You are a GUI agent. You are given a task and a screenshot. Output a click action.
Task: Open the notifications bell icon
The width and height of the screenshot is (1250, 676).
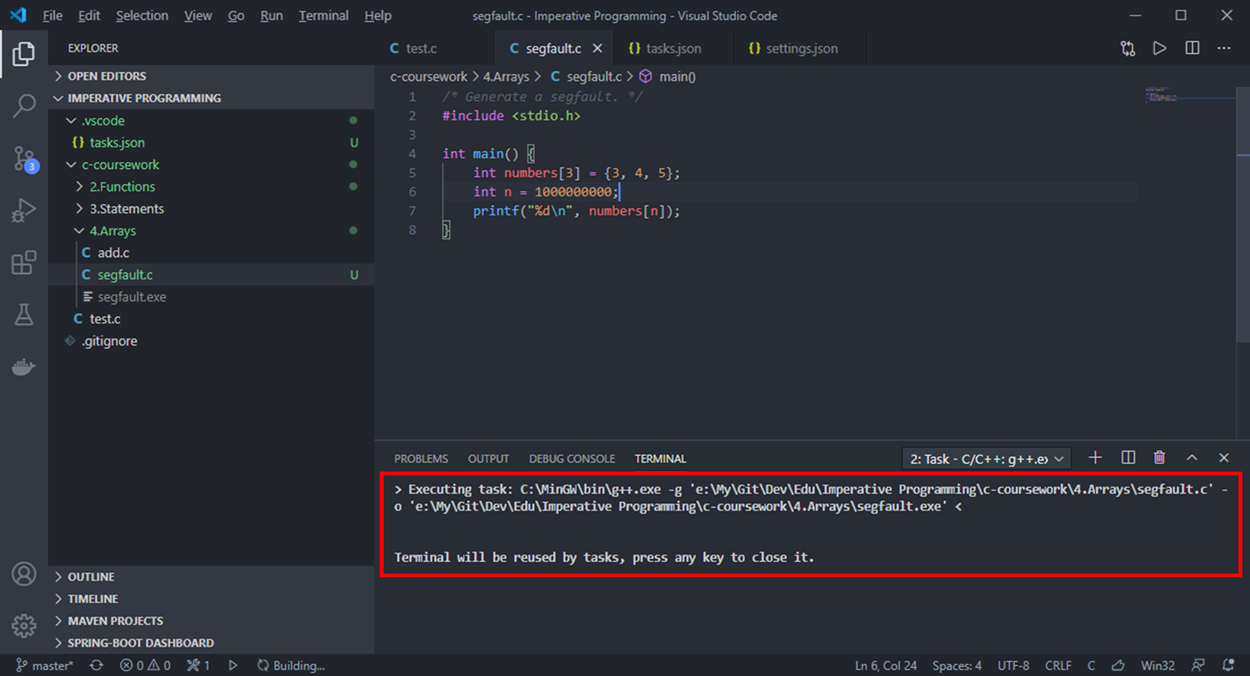click(1229, 665)
